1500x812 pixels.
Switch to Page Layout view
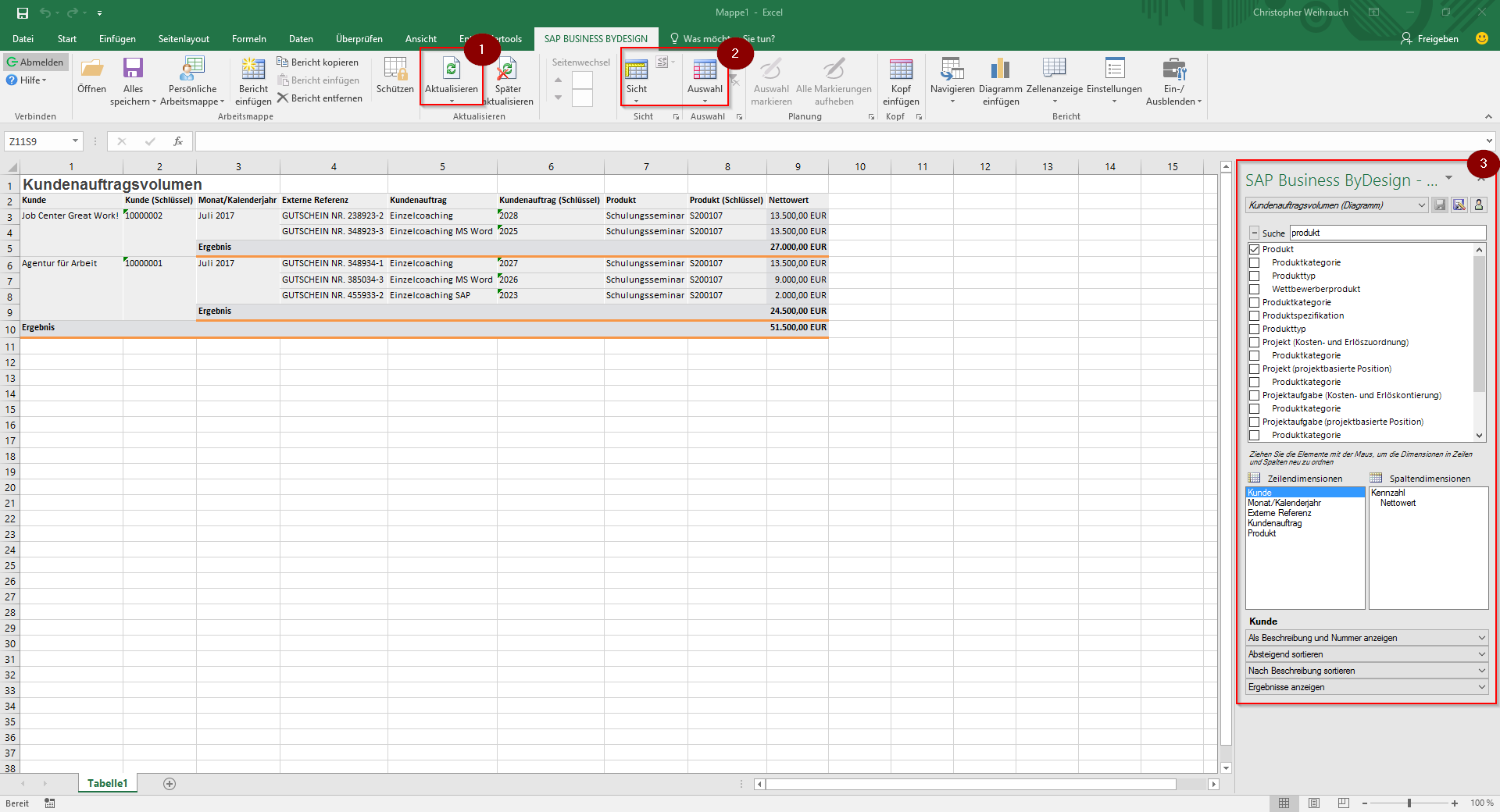click(x=1314, y=803)
